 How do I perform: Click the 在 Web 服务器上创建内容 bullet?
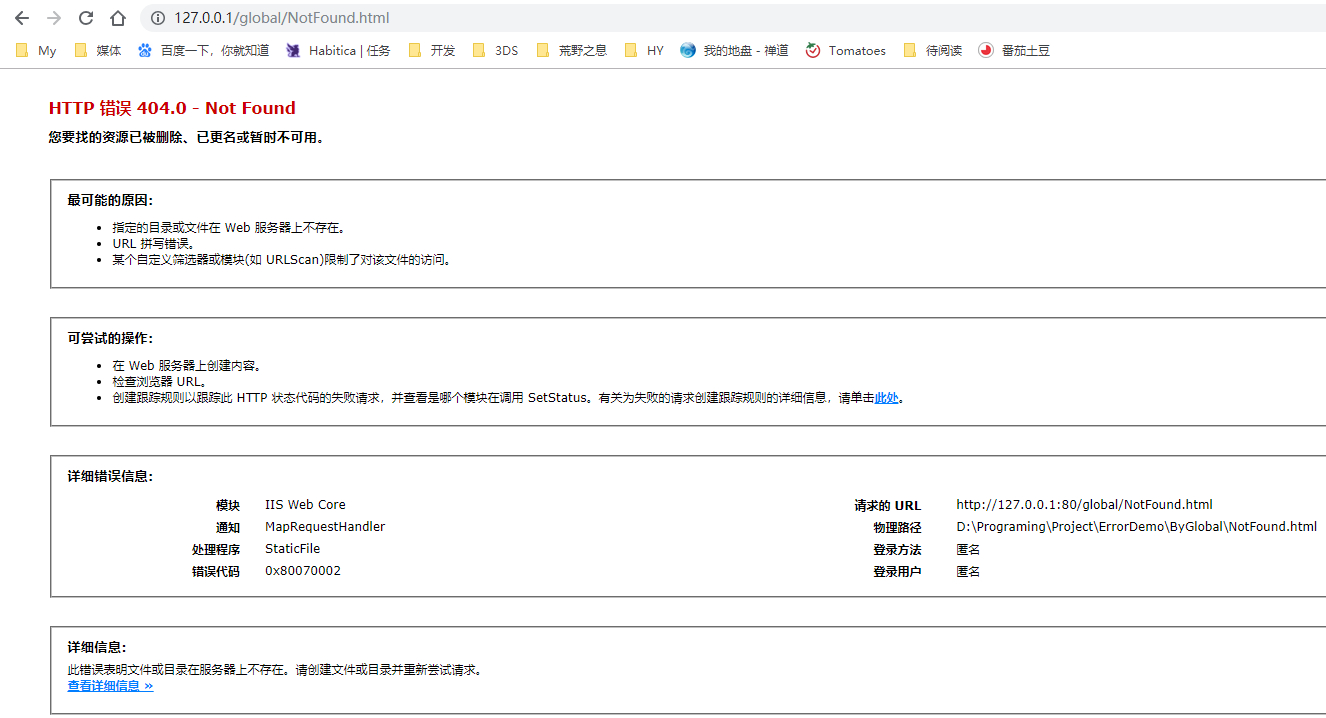(x=187, y=365)
